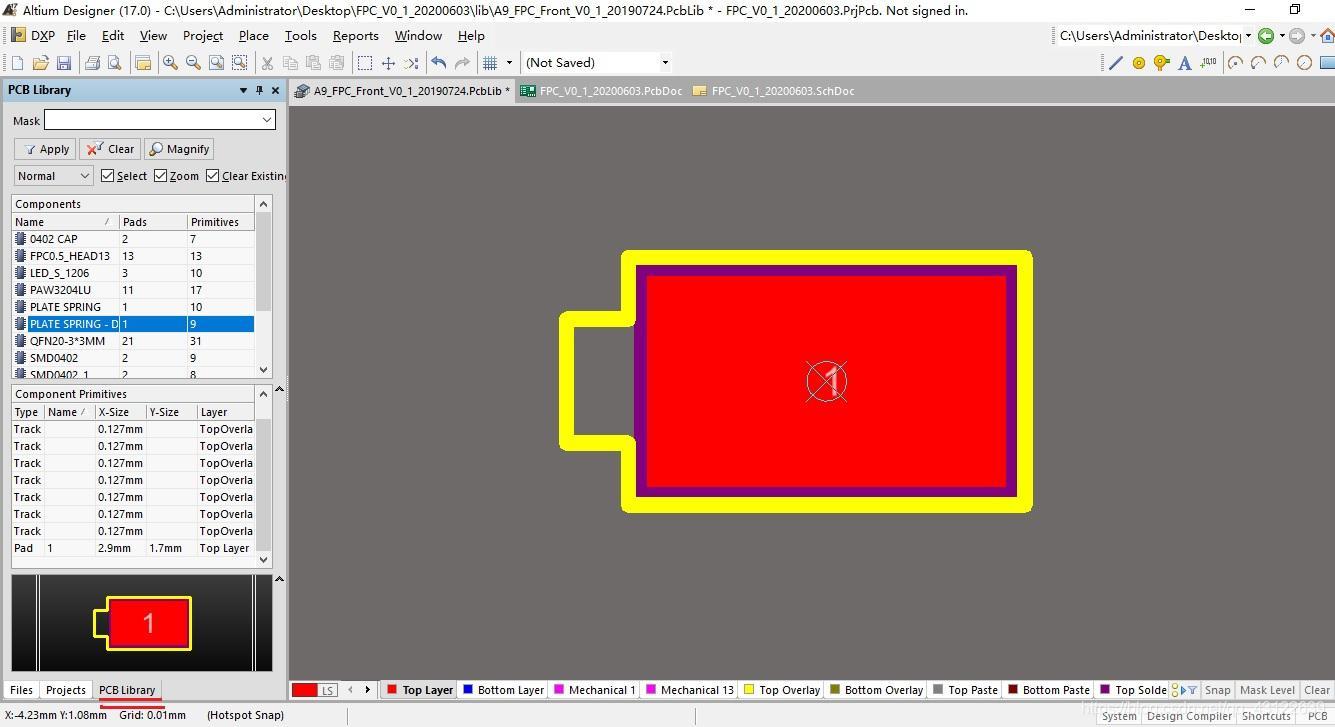Save the library with the floppy icon

click(63, 63)
